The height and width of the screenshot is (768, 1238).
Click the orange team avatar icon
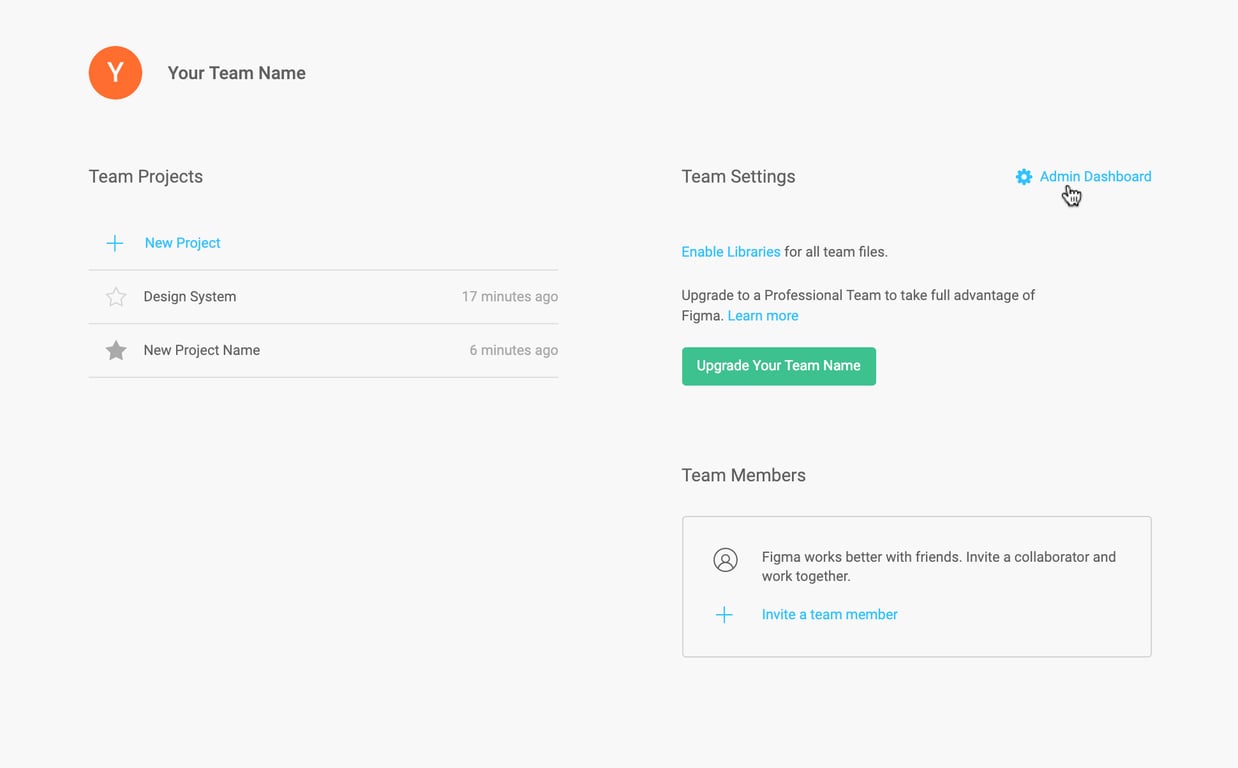pos(115,73)
